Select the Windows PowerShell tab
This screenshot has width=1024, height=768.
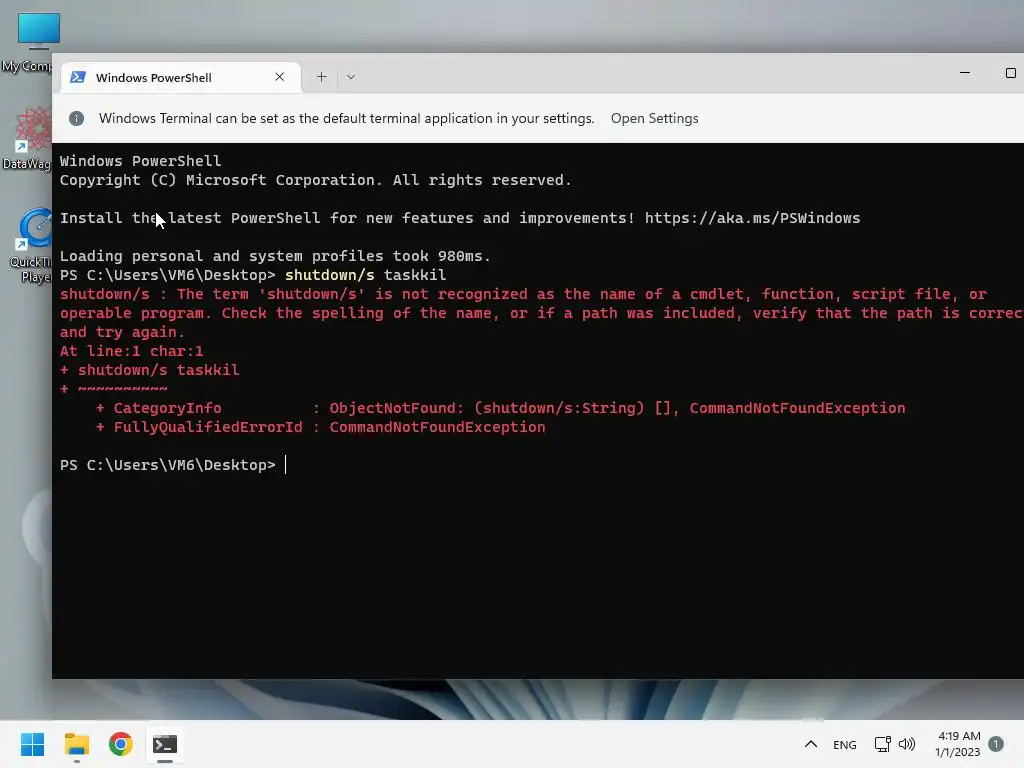(x=180, y=78)
